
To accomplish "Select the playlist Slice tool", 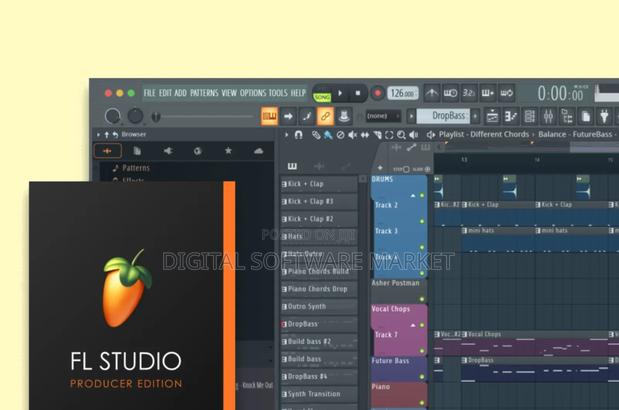I will point(377,135).
